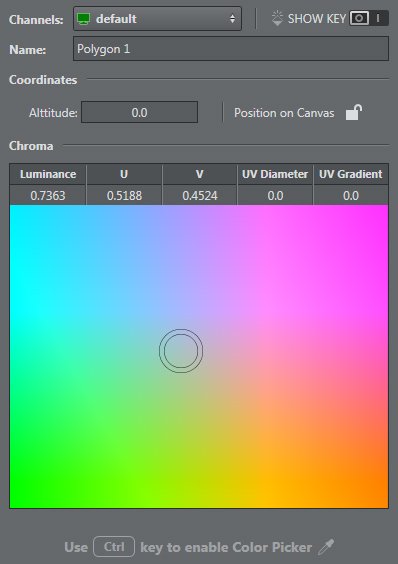Edit the U value 0.5188
Image resolution: width=398 pixels, height=564 pixels.
(x=124, y=195)
